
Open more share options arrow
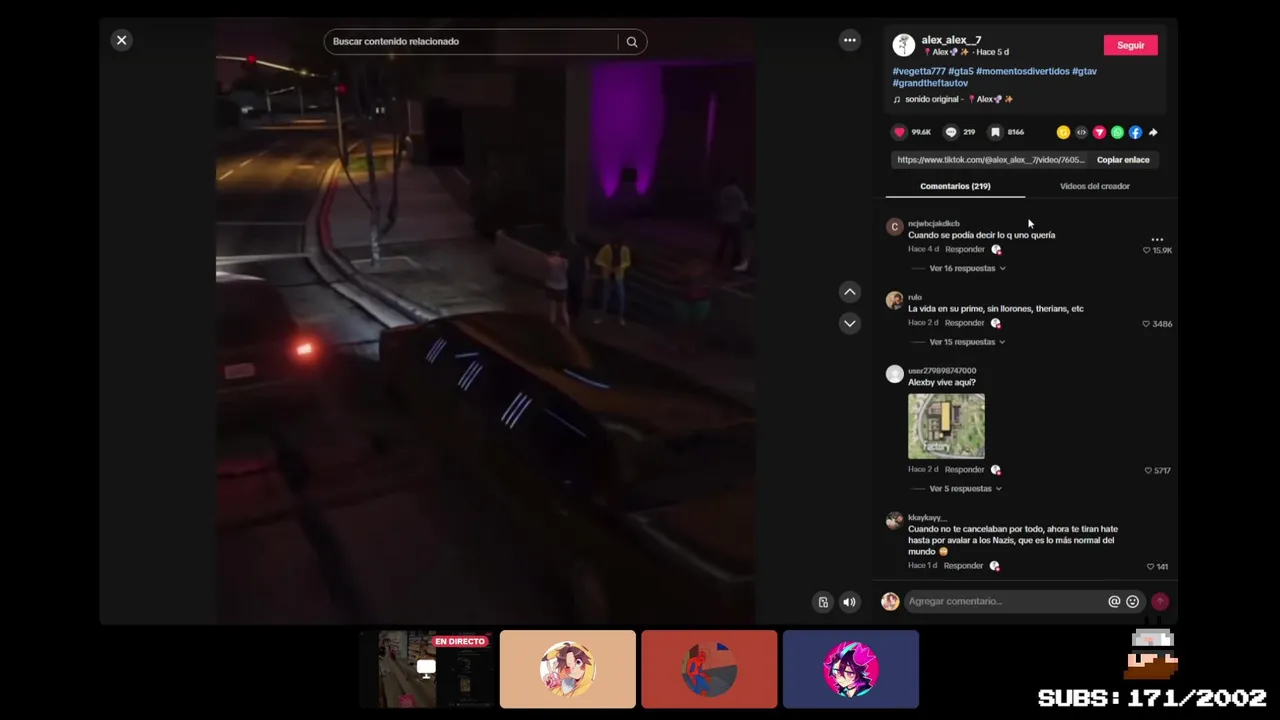pyautogui.click(x=1153, y=132)
